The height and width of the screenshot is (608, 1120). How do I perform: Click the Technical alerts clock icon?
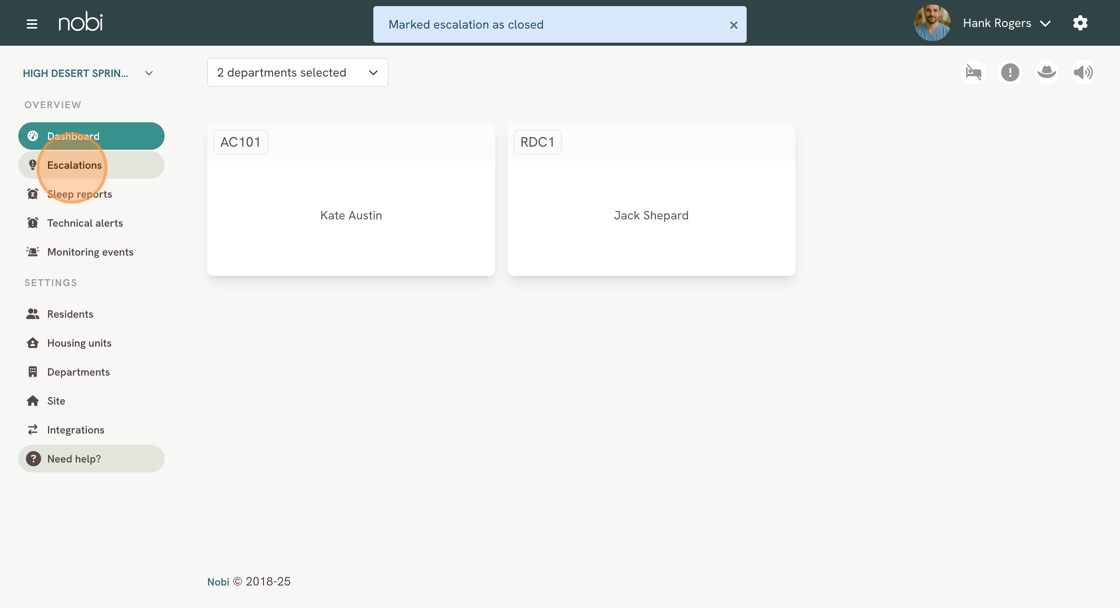tap(33, 223)
